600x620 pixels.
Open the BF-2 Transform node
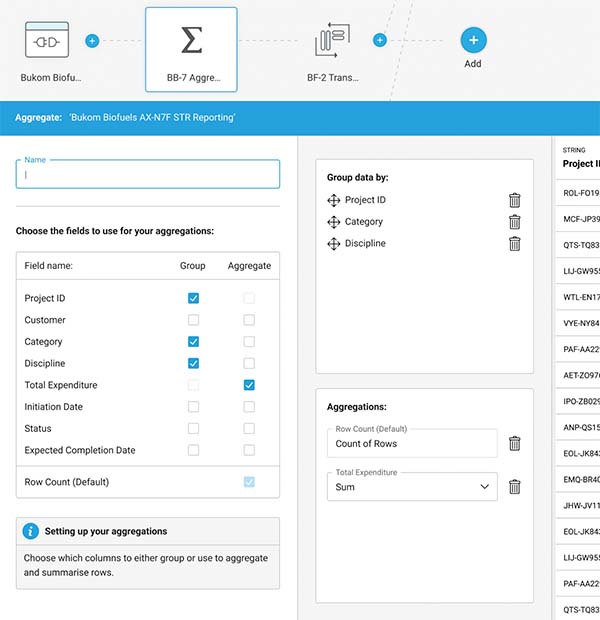click(x=331, y=43)
